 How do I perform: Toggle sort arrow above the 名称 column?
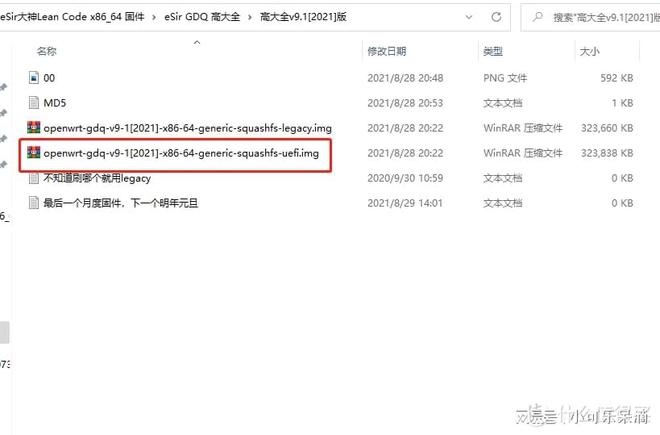pyautogui.click(x=197, y=42)
